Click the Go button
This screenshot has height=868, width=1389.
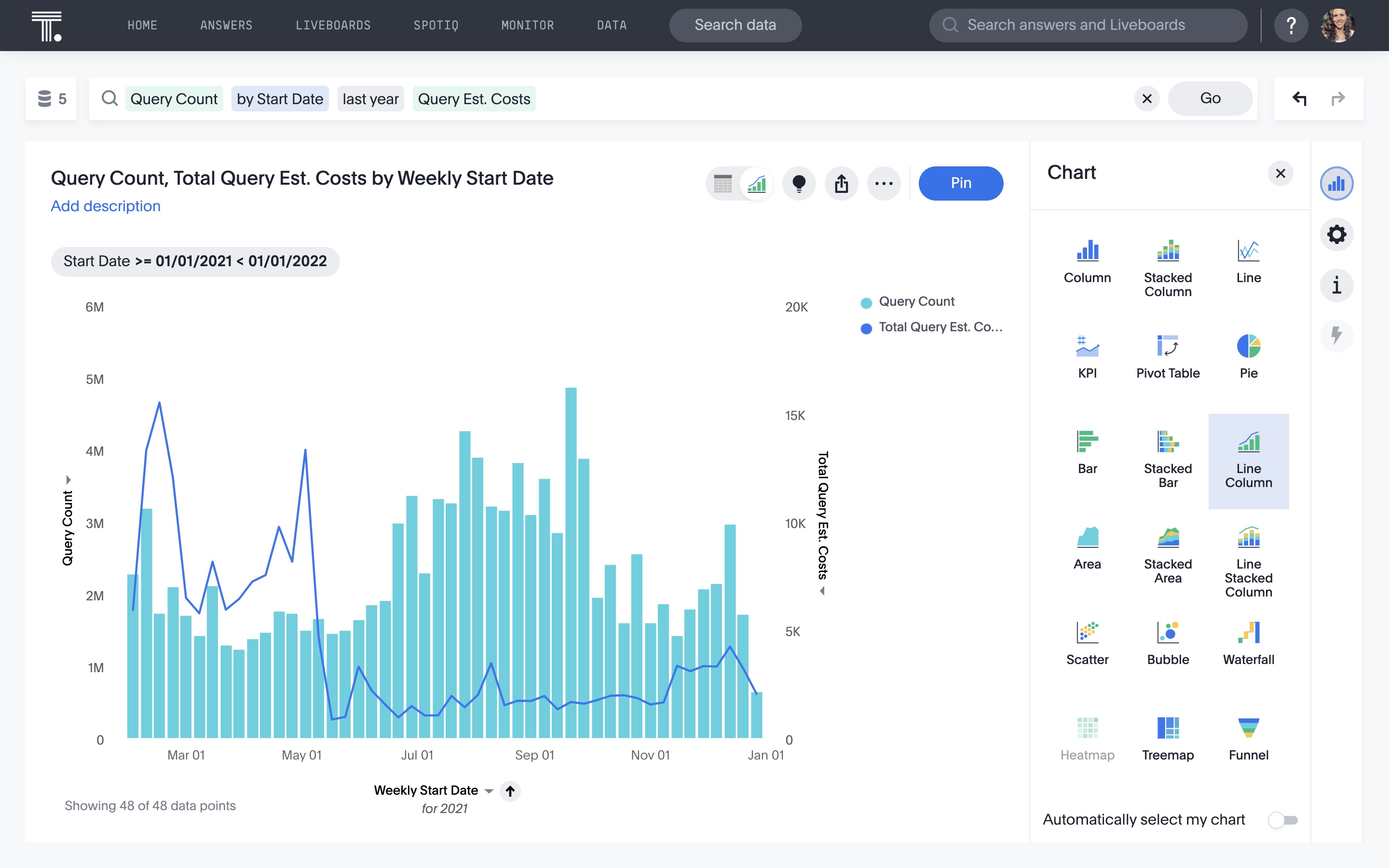(1210, 99)
